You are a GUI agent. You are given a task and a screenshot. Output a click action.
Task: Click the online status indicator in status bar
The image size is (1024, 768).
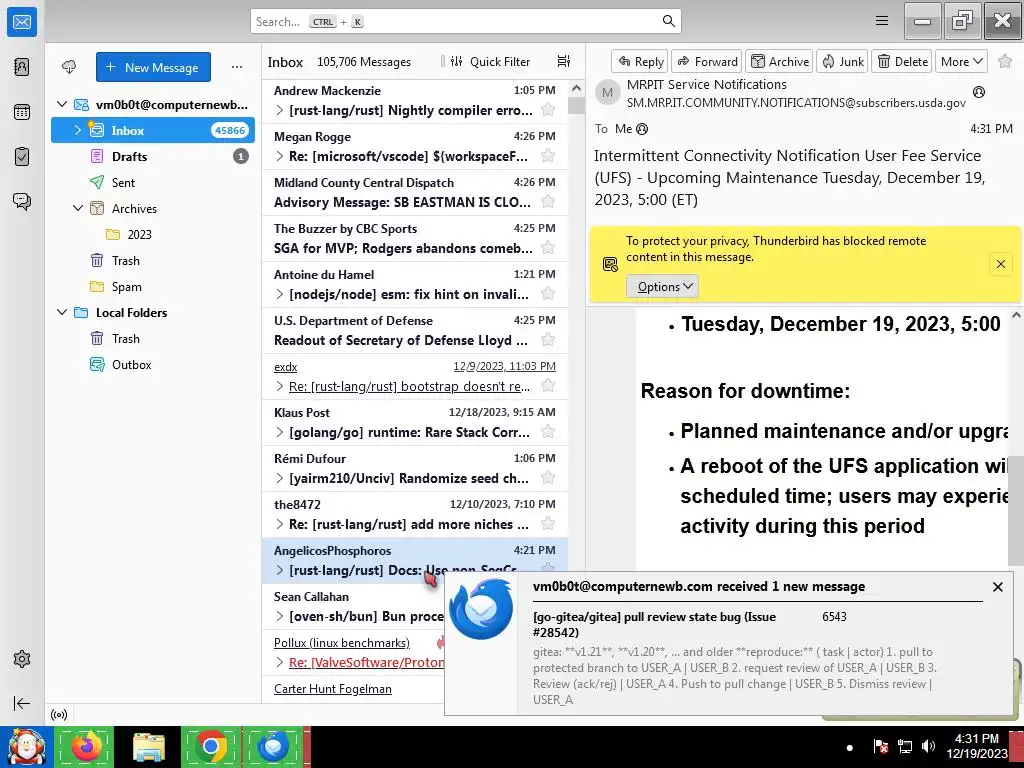59,714
